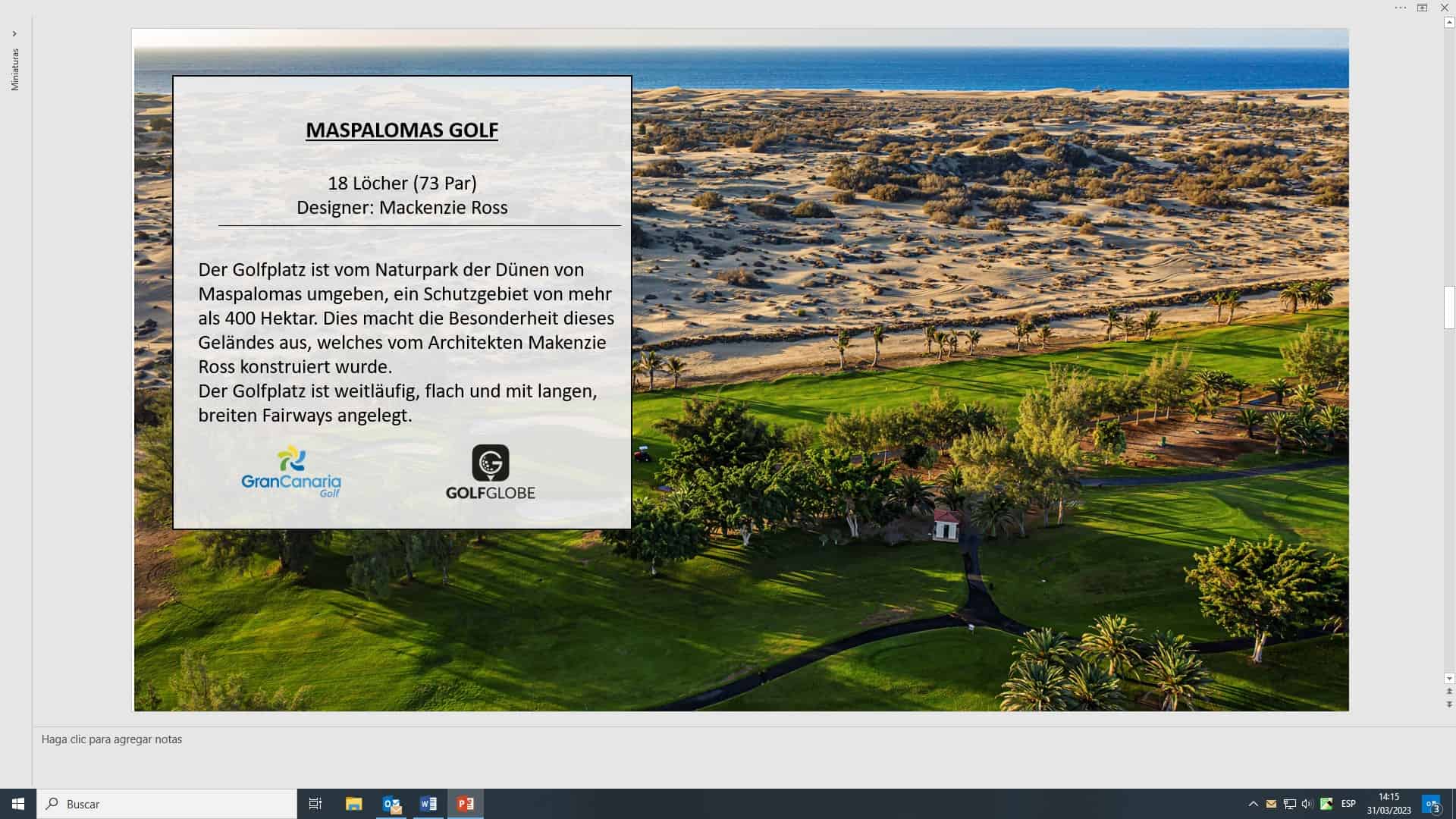Change the ESP input language
The width and height of the screenshot is (1456, 819).
coord(1348,804)
